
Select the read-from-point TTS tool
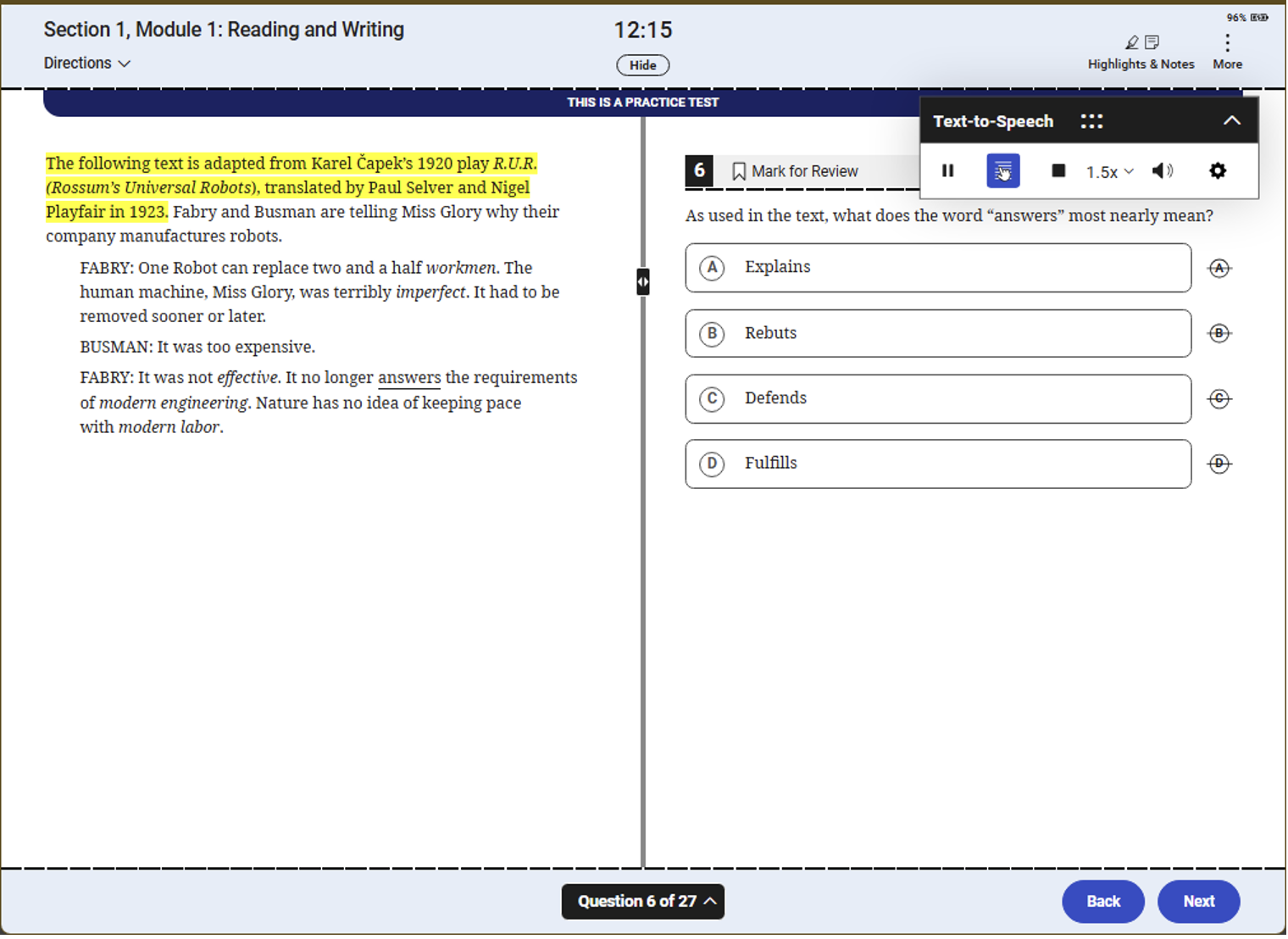[x=1003, y=170]
